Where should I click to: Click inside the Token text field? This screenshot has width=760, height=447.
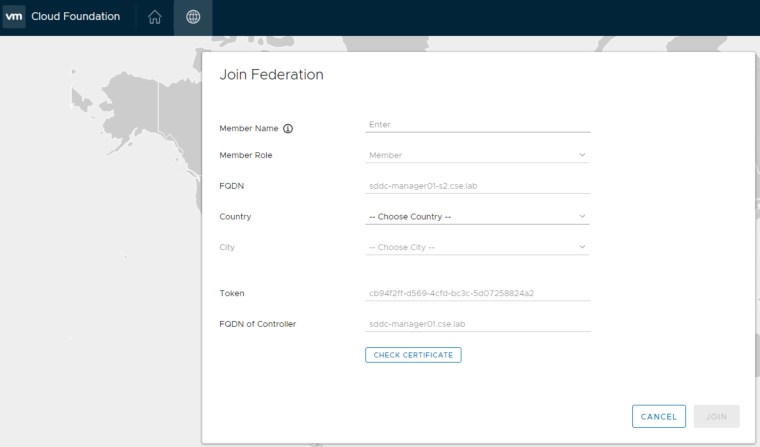[477, 293]
